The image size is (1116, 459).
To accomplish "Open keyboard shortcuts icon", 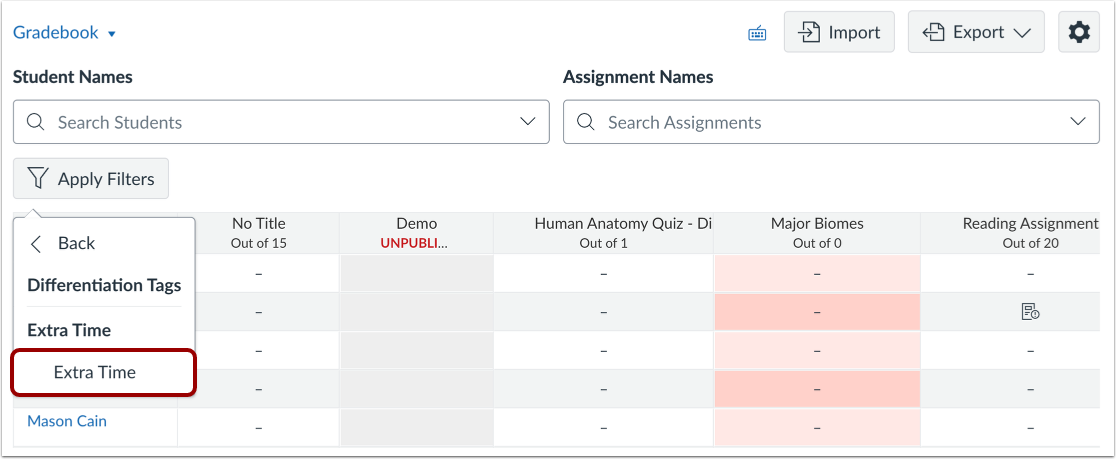I will pos(757,33).
